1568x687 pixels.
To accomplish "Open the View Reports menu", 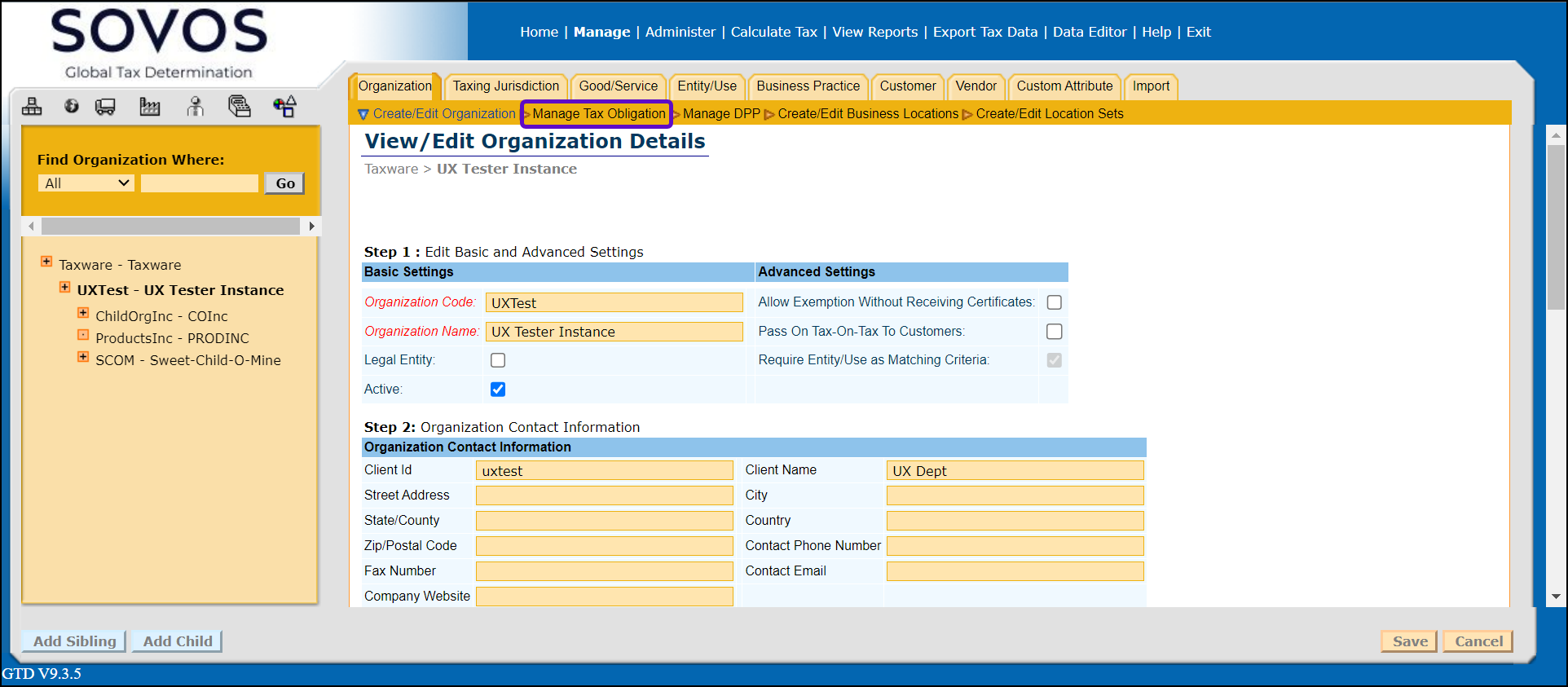I will click(874, 33).
